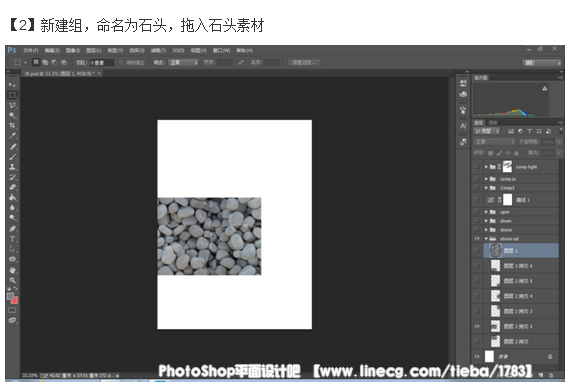Screen dimensions: 582x388
Task: Enable the anti-alias checkbox
Action: (121, 62)
